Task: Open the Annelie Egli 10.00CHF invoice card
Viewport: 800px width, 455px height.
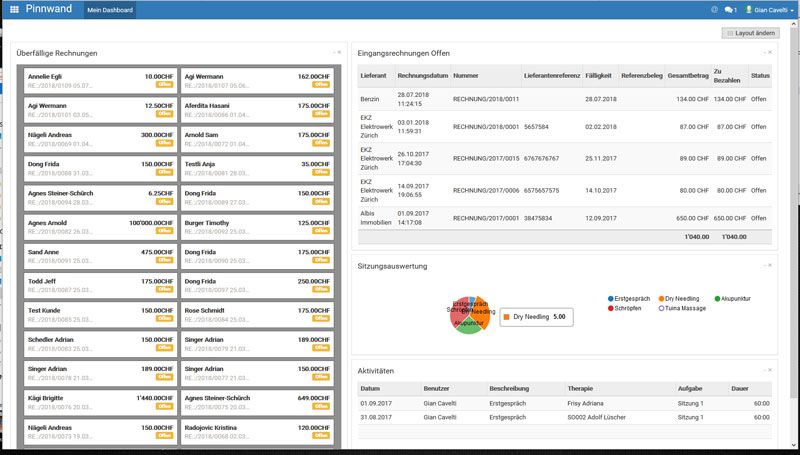Action: click(101, 81)
